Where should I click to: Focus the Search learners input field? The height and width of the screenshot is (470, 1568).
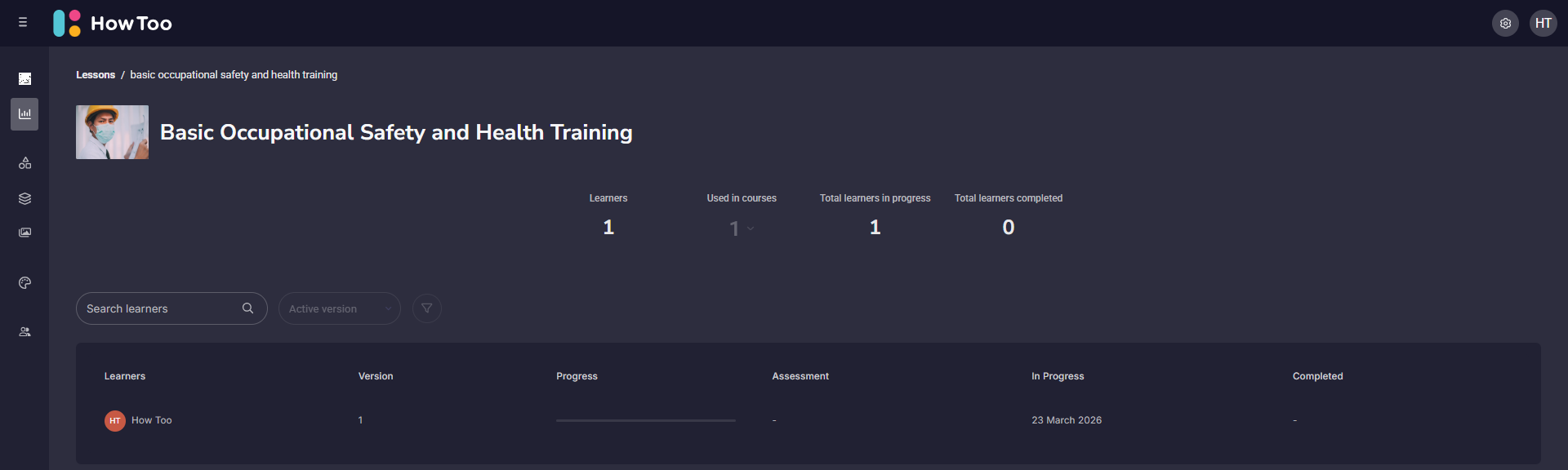159,308
